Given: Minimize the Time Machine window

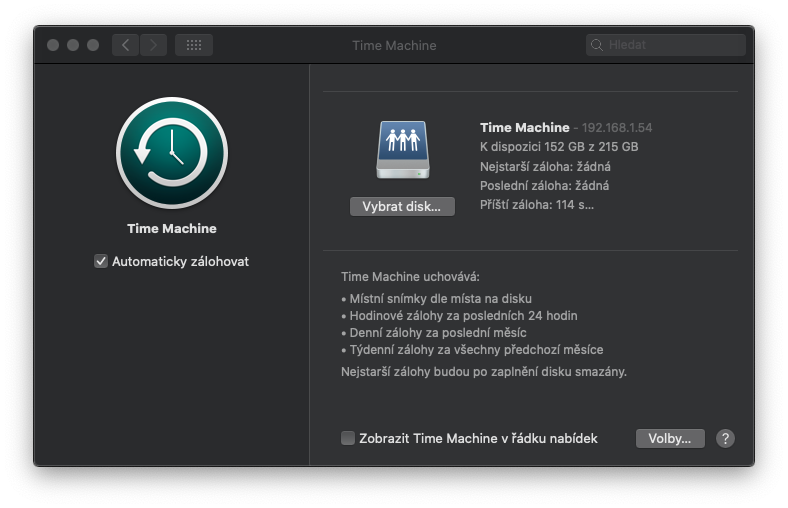Looking at the screenshot, I should coord(73,45).
